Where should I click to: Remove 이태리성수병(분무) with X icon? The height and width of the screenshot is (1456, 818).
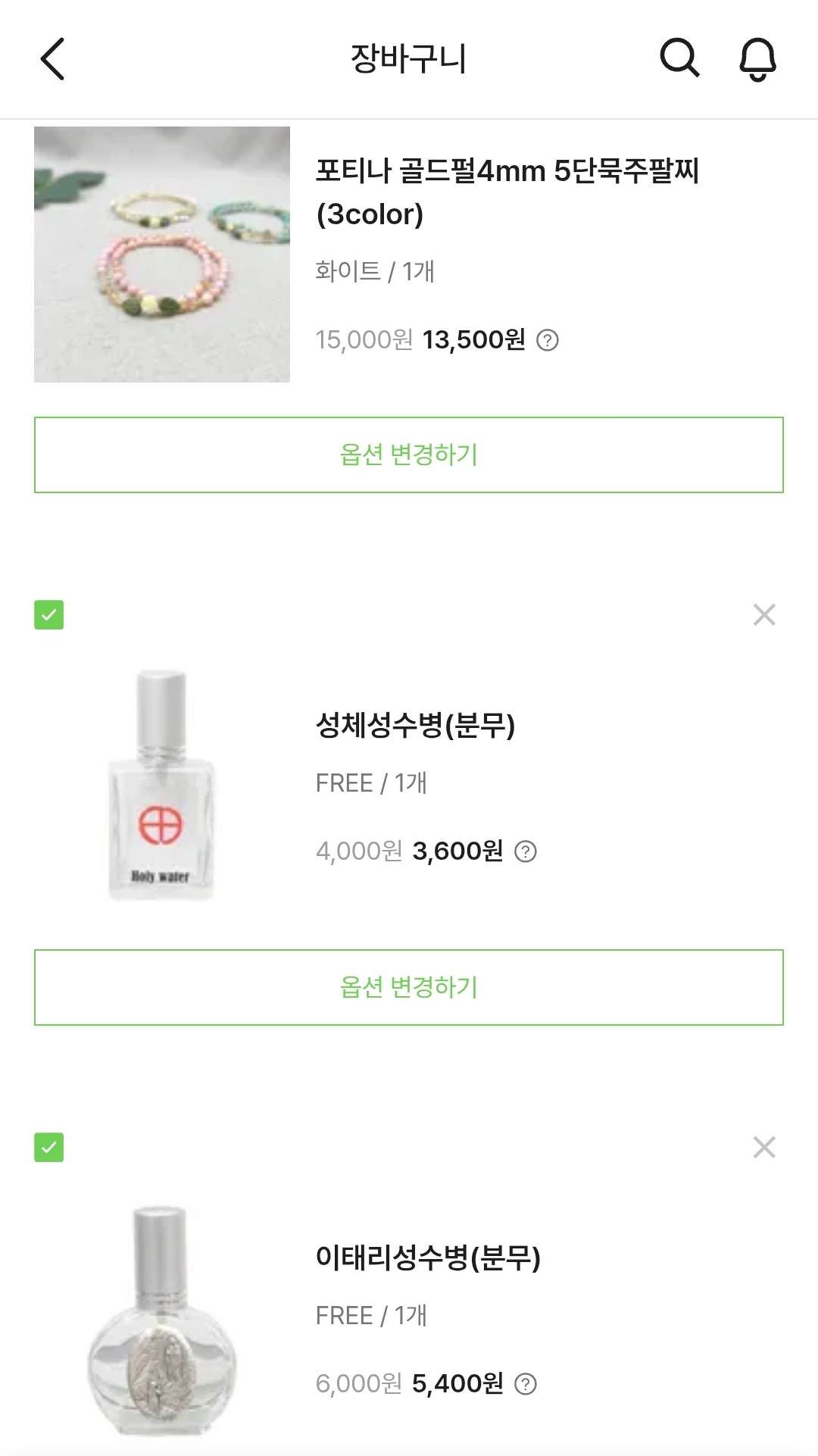click(763, 1148)
